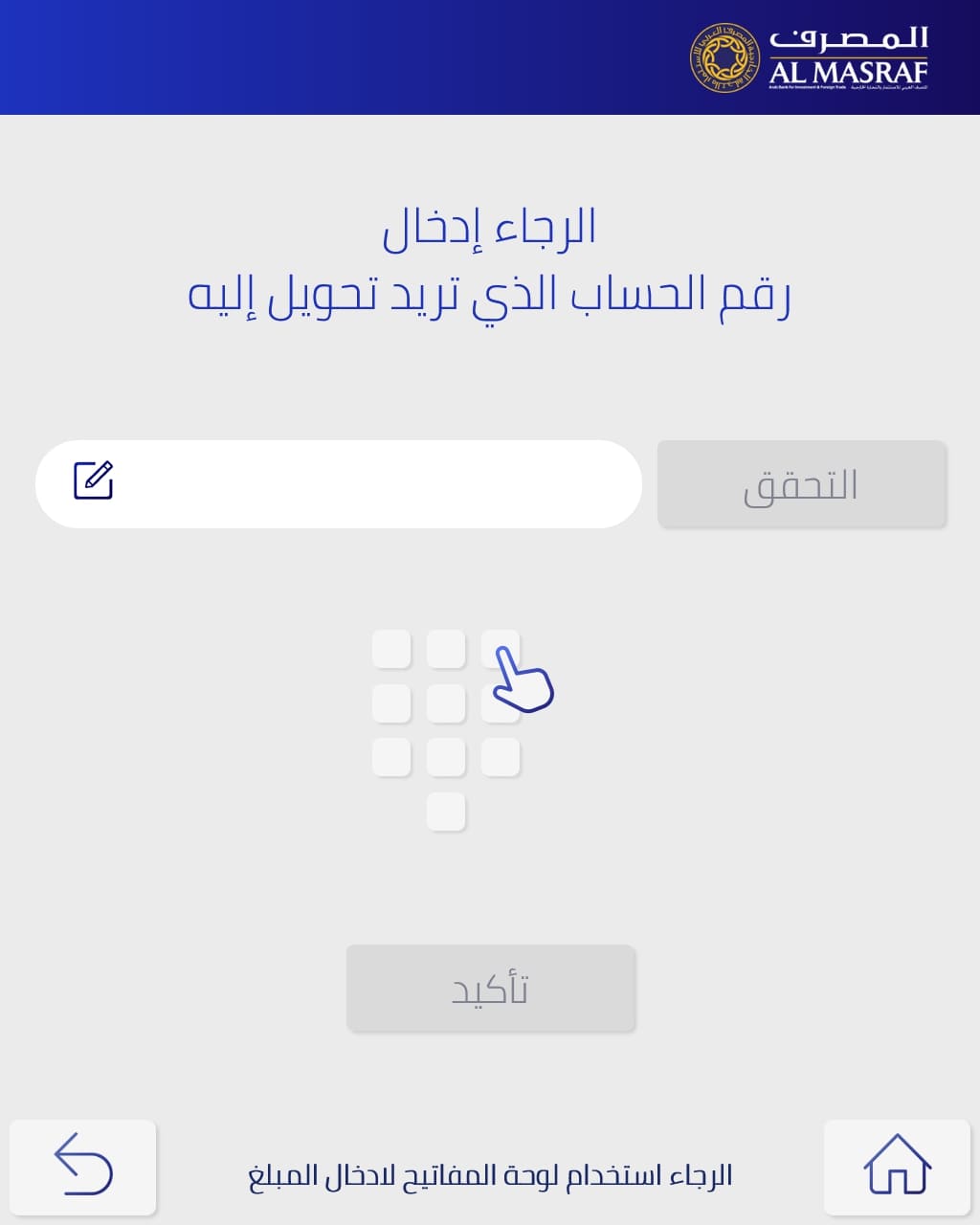Focus the account number input field
980x1225 pixels.
click(x=373, y=484)
